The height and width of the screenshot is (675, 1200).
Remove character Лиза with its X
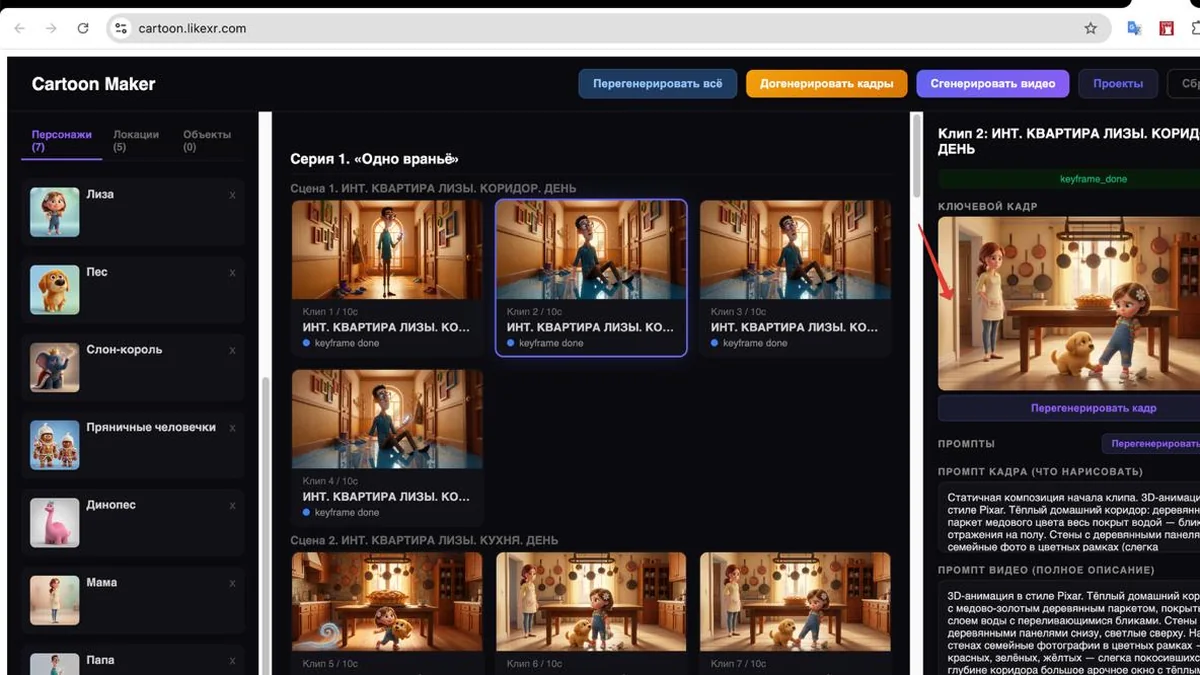(232, 195)
